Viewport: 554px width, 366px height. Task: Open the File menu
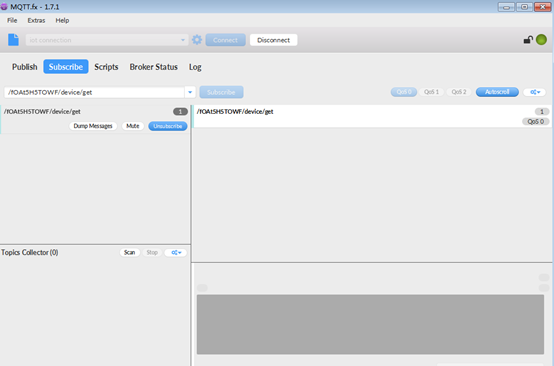coord(12,20)
